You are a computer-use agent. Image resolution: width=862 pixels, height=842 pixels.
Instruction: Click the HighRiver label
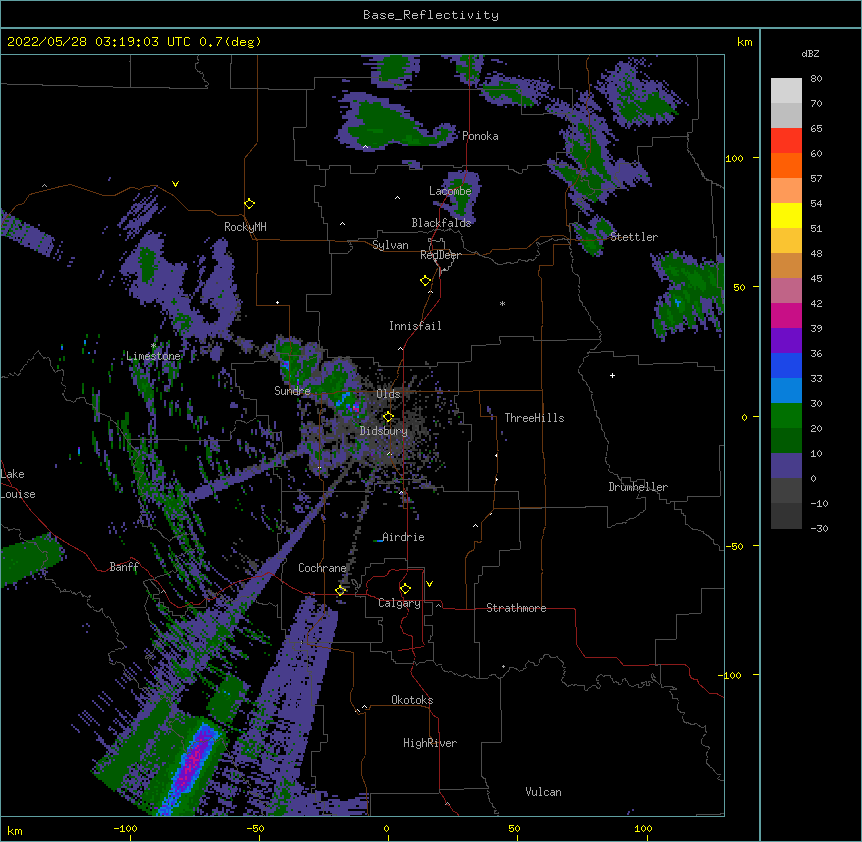pyautogui.click(x=430, y=743)
